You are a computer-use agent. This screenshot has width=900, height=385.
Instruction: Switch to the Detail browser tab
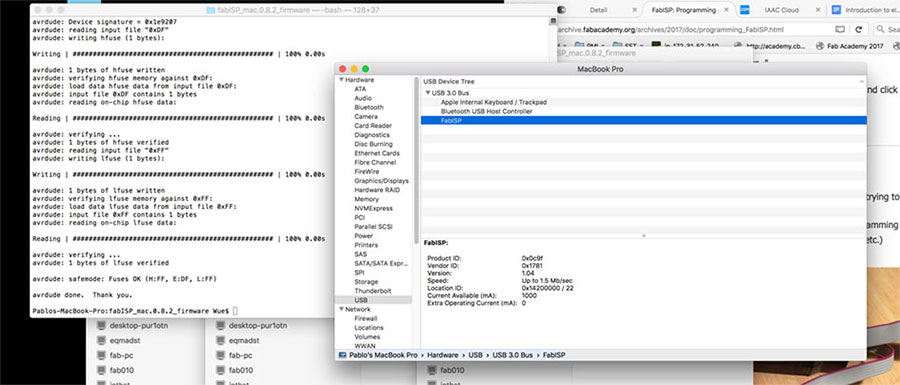(x=598, y=10)
